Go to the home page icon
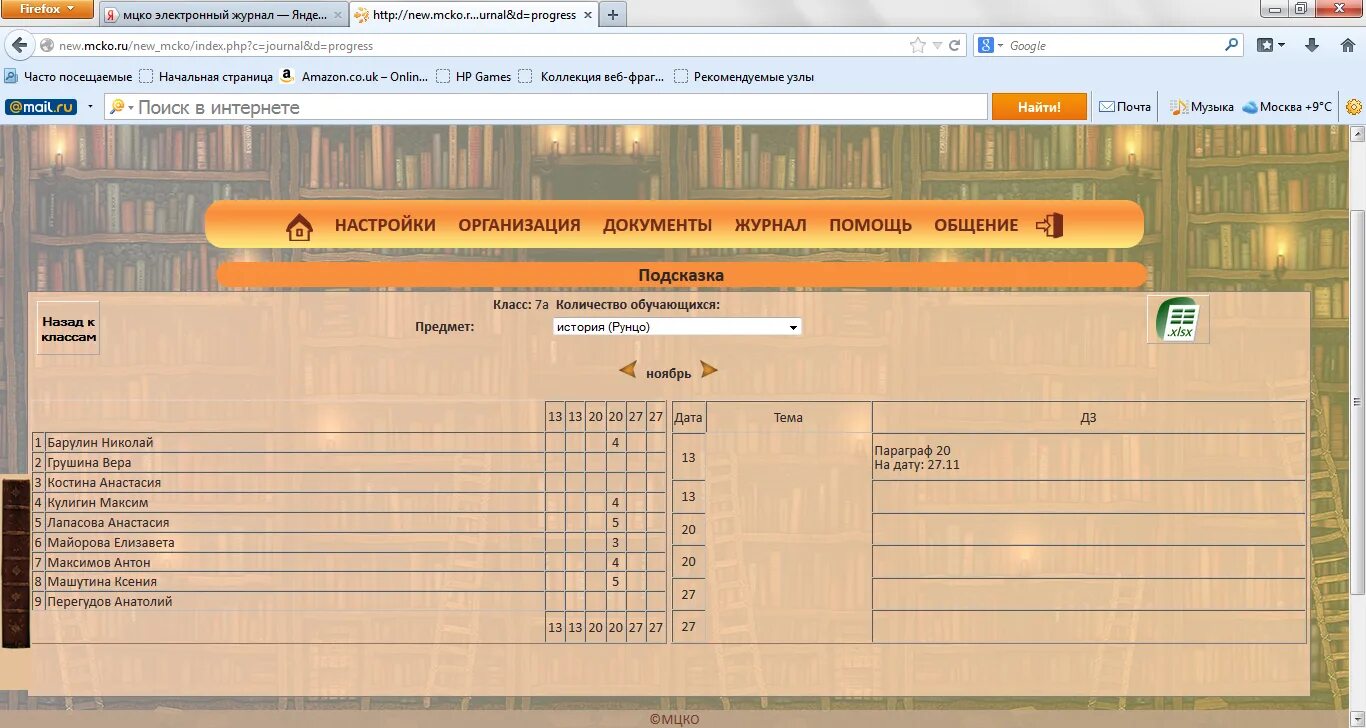The width and height of the screenshot is (1366, 728). point(299,227)
